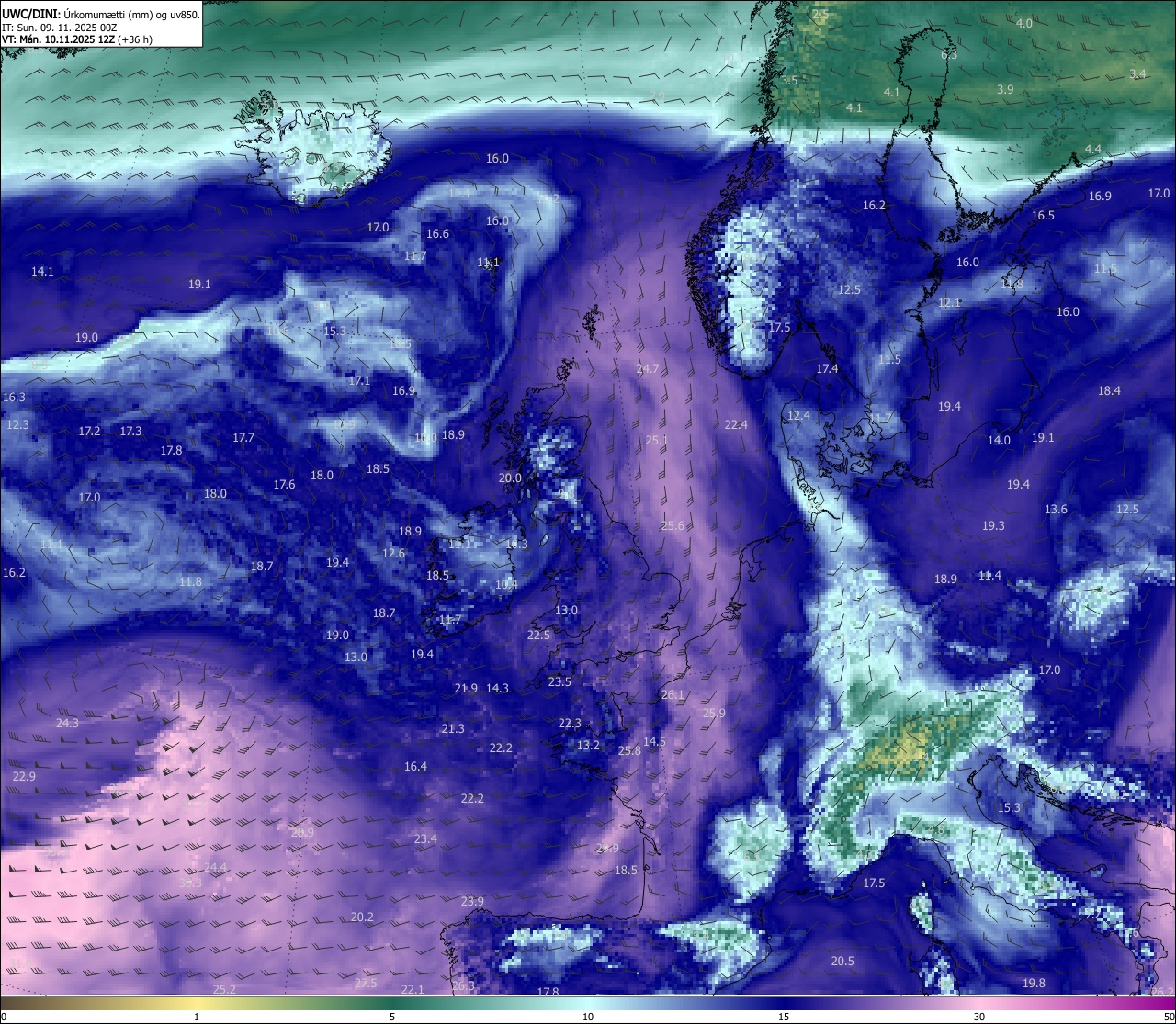Click the 24.4 map value
The height and width of the screenshot is (1024, 1176).
[215, 867]
